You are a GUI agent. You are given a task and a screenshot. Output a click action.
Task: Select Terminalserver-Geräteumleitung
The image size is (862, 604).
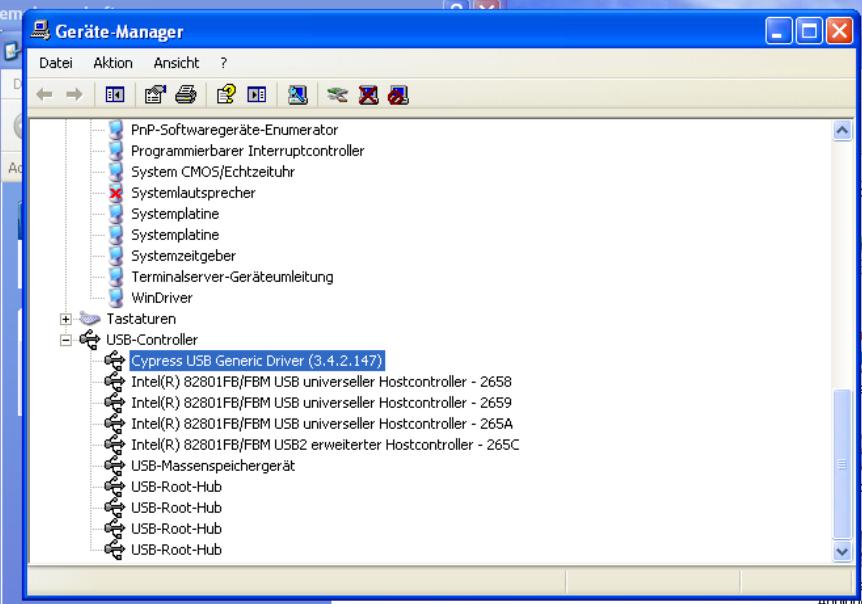(x=232, y=277)
